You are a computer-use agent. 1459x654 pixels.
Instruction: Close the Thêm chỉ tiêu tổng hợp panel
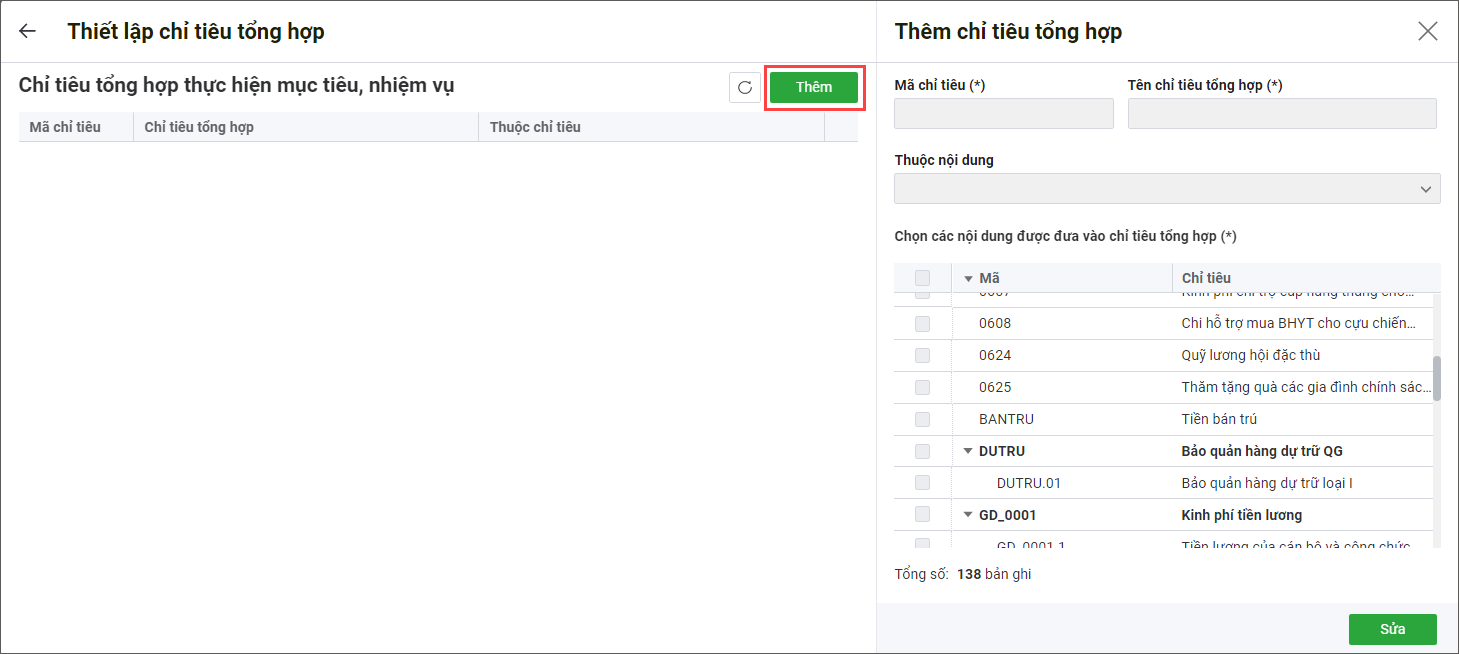pos(1427,31)
